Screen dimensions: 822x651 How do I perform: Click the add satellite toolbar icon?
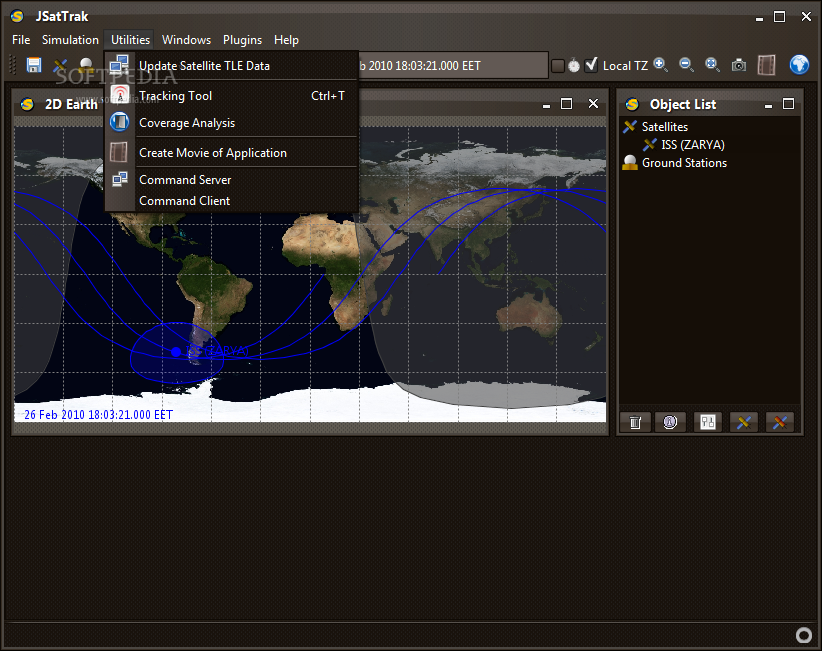coord(60,66)
